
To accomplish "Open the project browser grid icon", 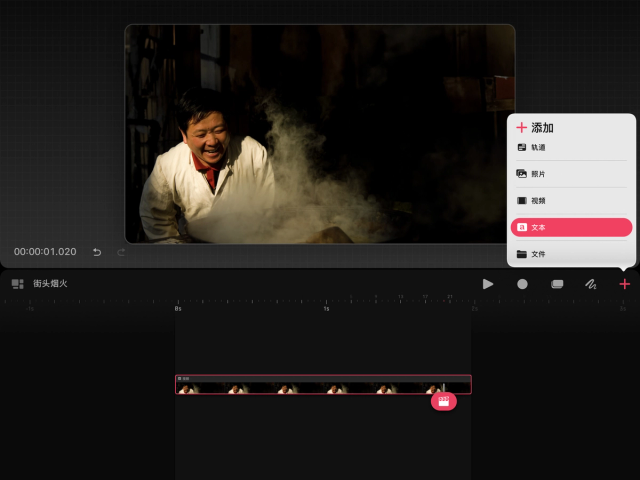I will (18, 284).
